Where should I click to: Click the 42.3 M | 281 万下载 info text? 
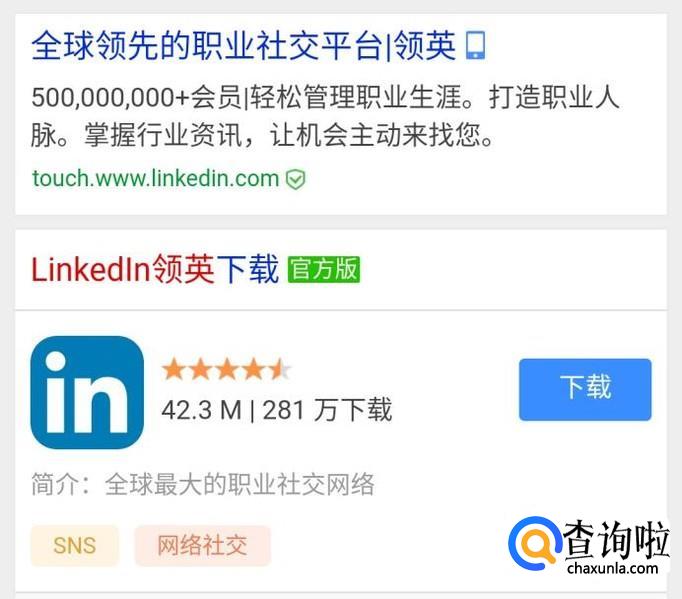(277, 410)
